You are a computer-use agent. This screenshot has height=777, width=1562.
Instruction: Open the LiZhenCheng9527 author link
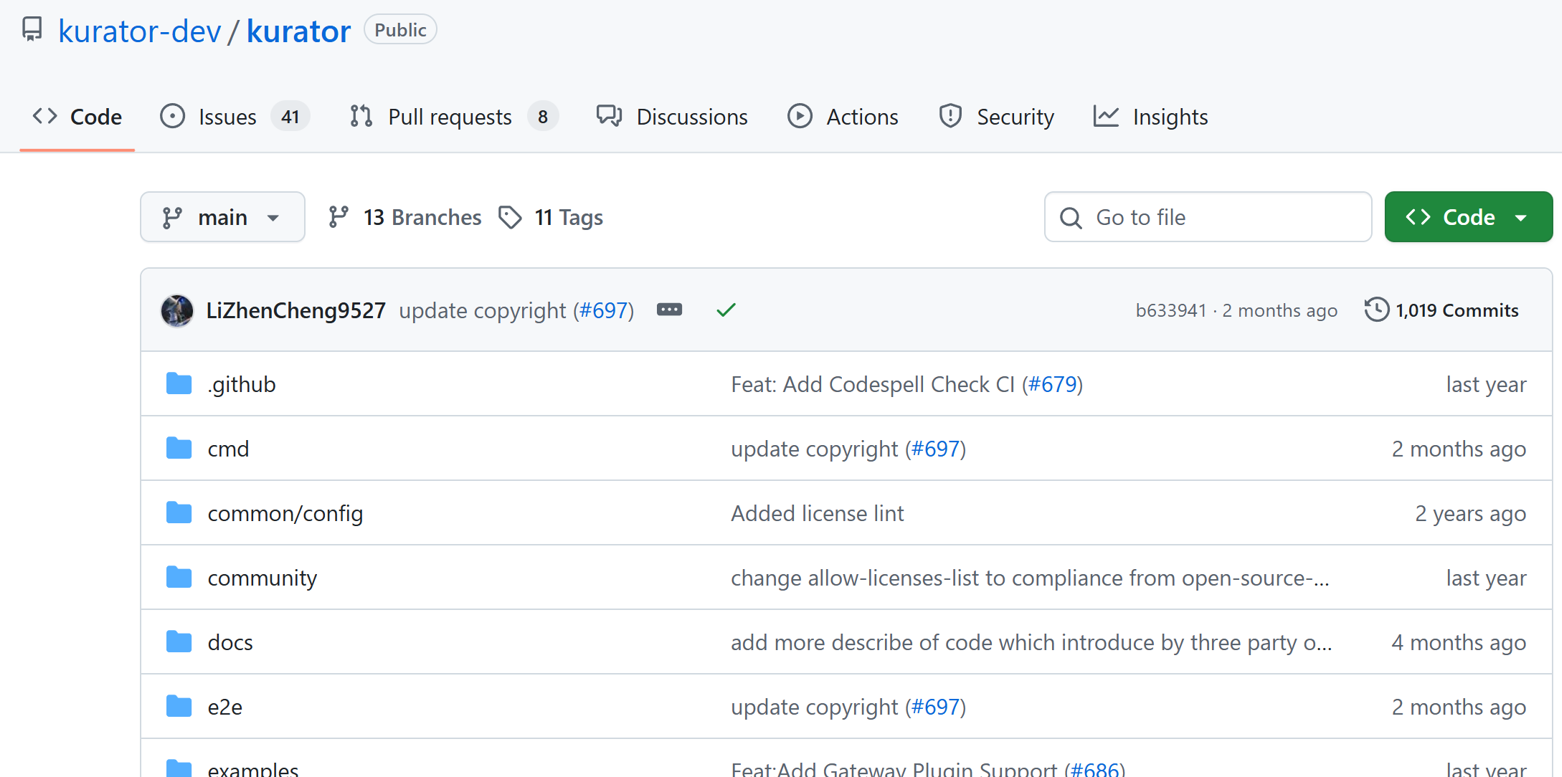(x=296, y=311)
